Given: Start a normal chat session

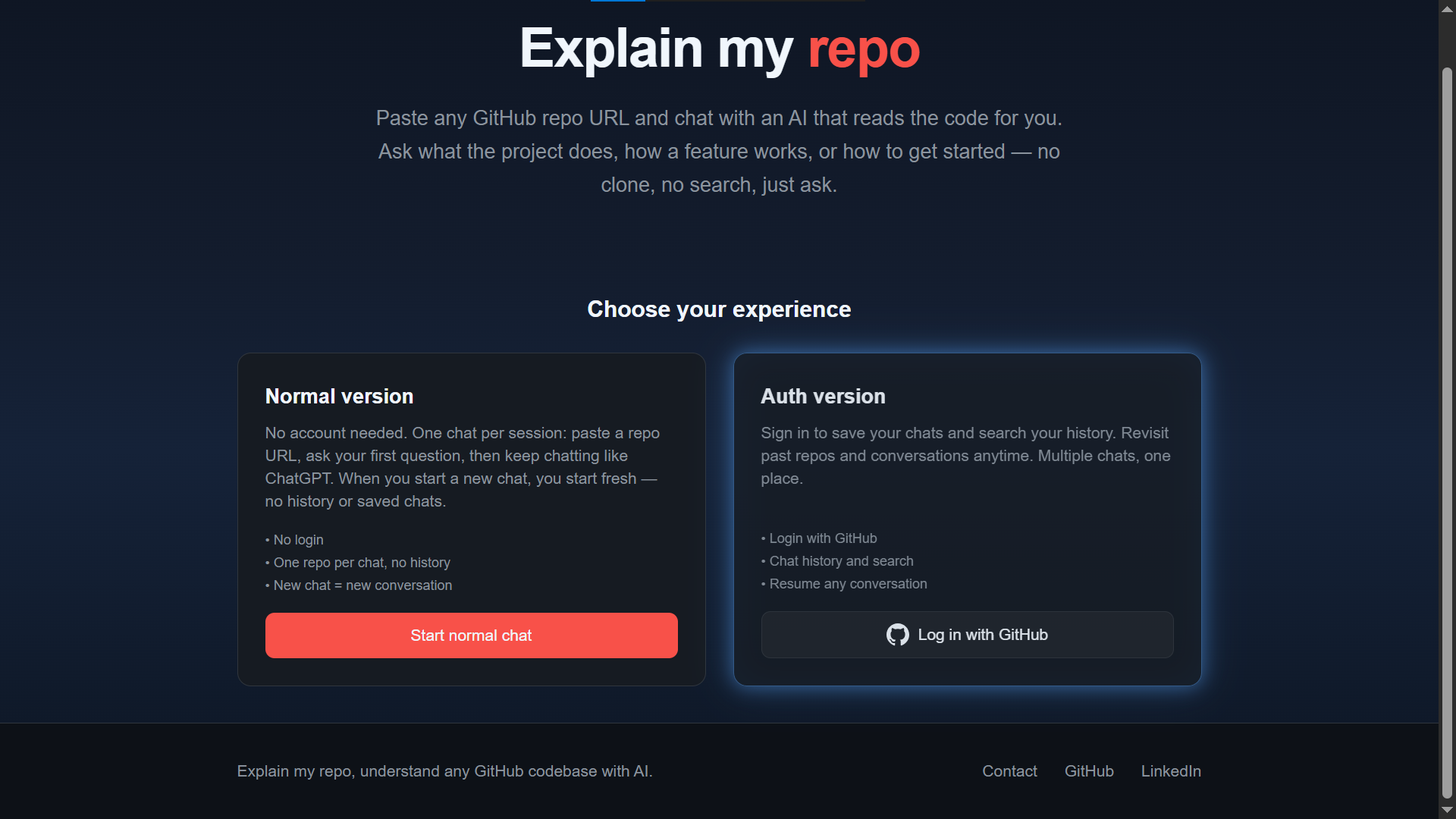Looking at the screenshot, I should 471,635.
